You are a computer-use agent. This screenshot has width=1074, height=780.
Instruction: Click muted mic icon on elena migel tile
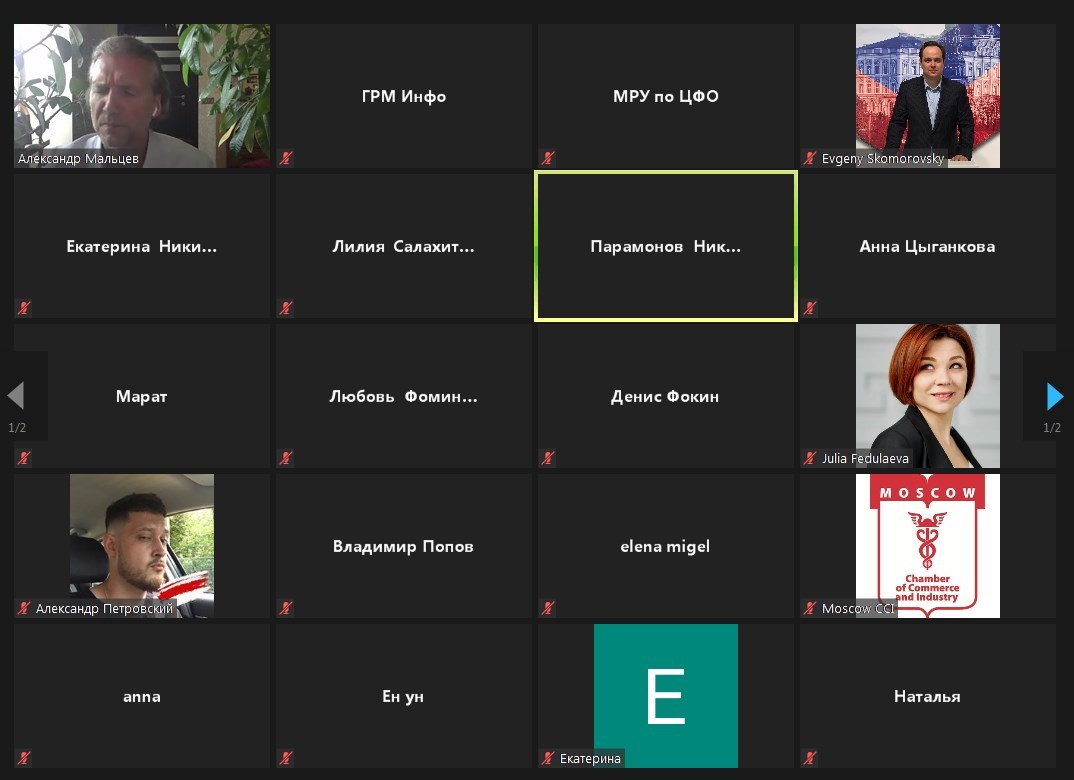pyautogui.click(x=548, y=608)
